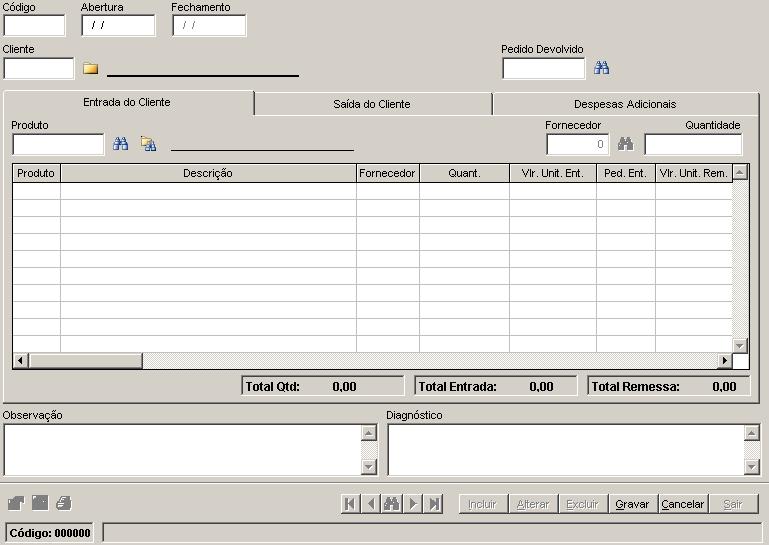Click the Excluir button
Image resolution: width=769 pixels, height=545 pixels.
[583, 504]
